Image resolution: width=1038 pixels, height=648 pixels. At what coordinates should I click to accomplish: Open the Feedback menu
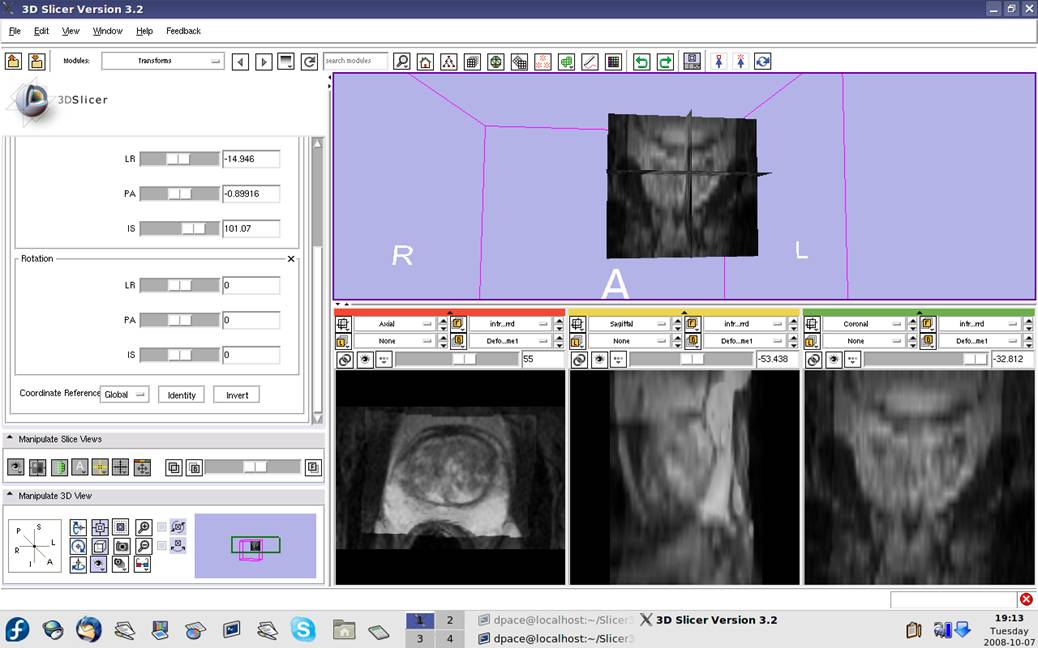[183, 31]
